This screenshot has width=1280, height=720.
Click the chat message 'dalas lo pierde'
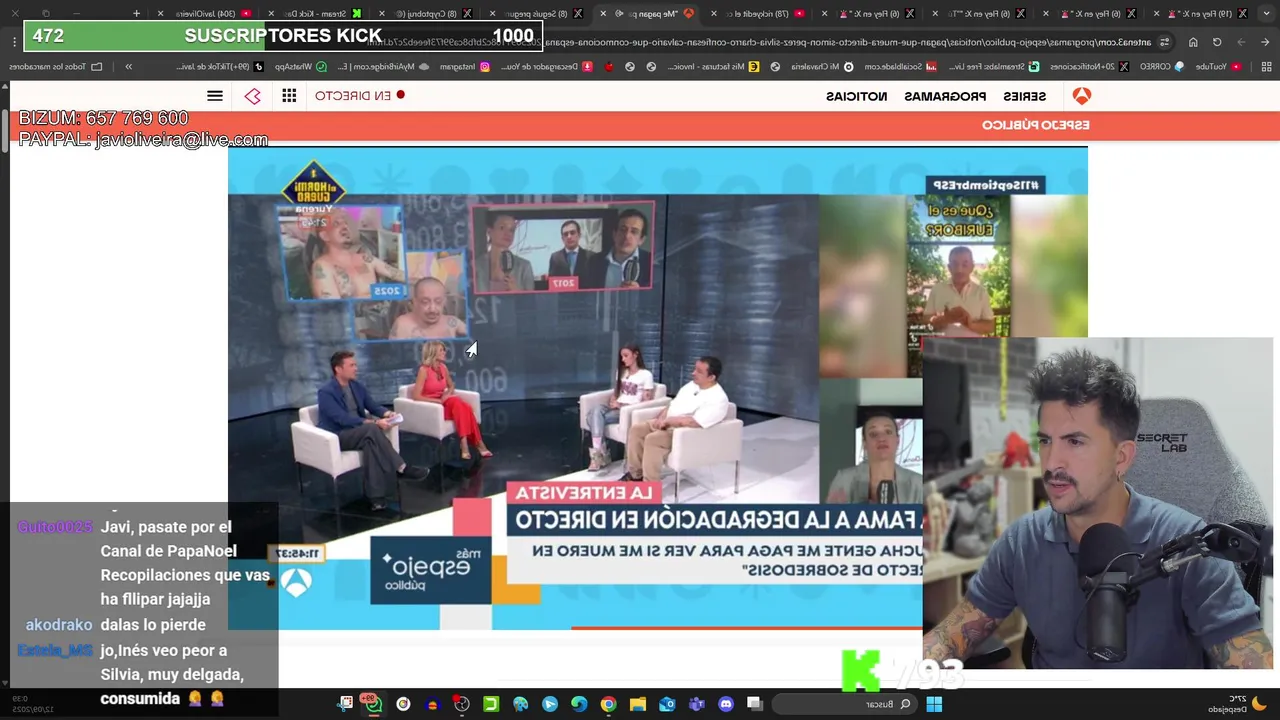point(153,625)
